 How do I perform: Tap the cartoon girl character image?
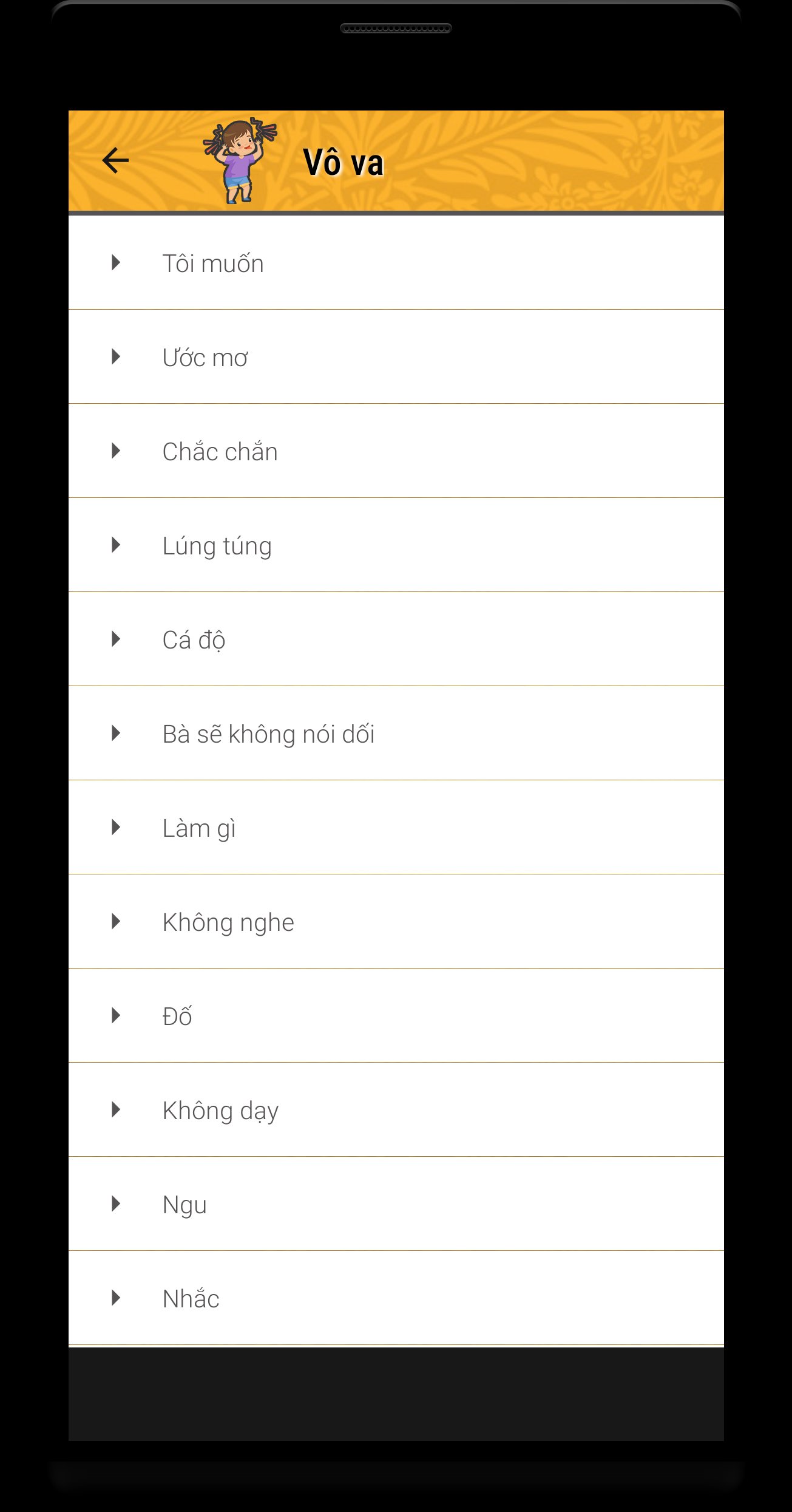pyautogui.click(x=240, y=161)
